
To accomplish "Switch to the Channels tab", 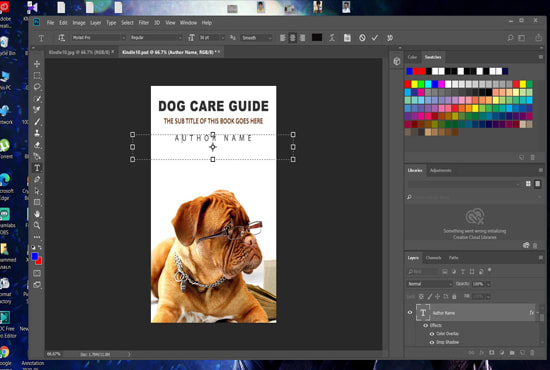I will (x=434, y=258).
